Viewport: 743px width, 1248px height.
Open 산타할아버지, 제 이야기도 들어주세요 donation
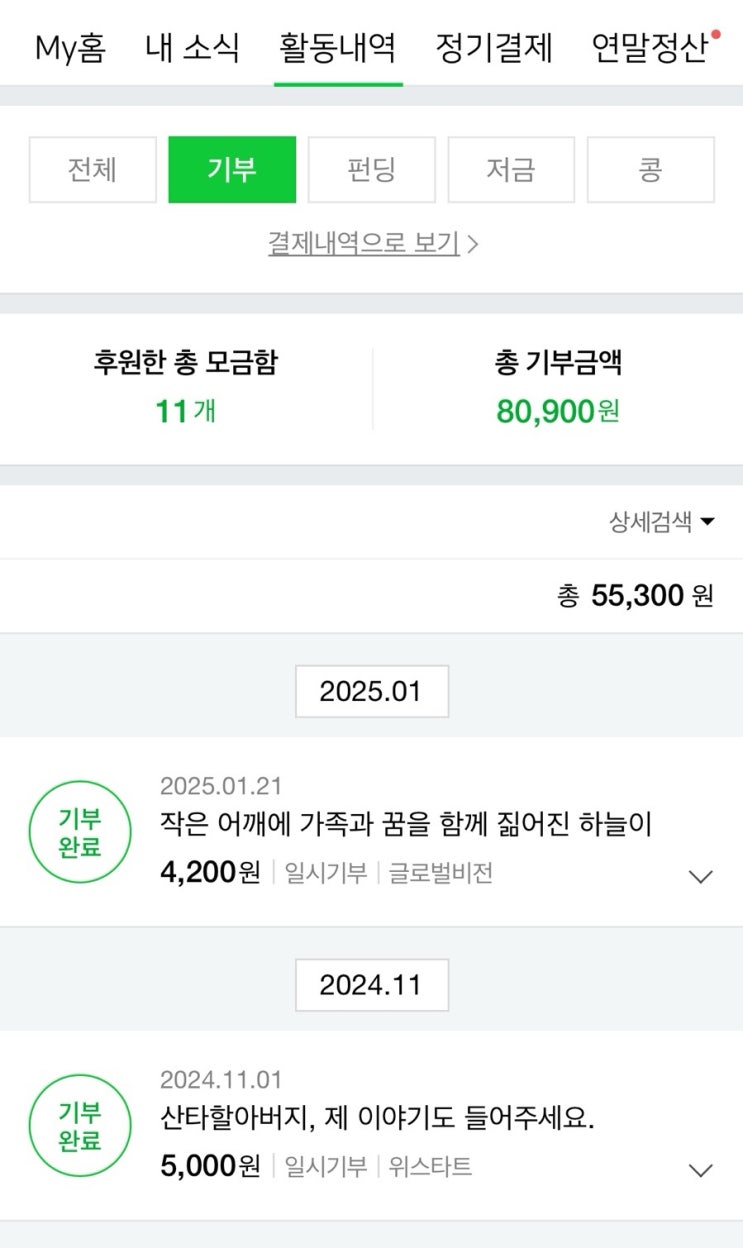point(377,1118)
